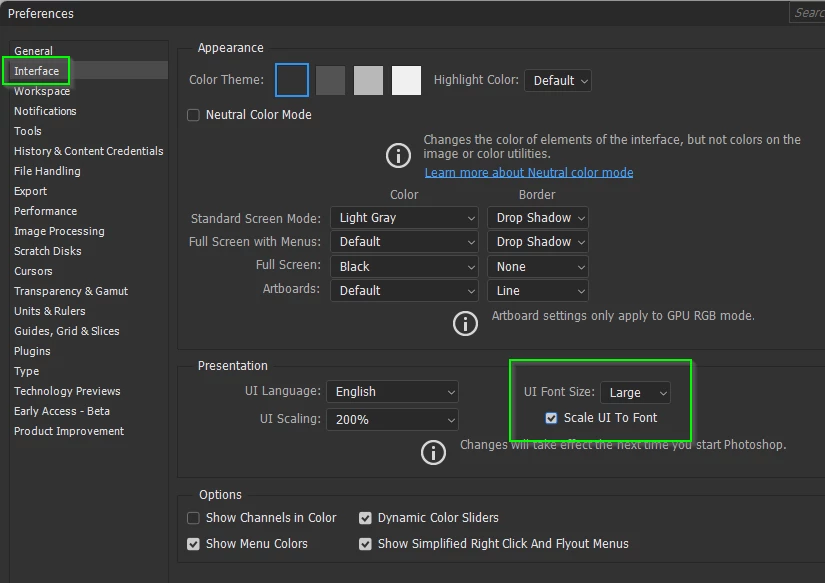Open Artboards border dropdown showing Line
The height and width of the screenshot is (583, 825).
pyautogui.click(x=538, y=290)
